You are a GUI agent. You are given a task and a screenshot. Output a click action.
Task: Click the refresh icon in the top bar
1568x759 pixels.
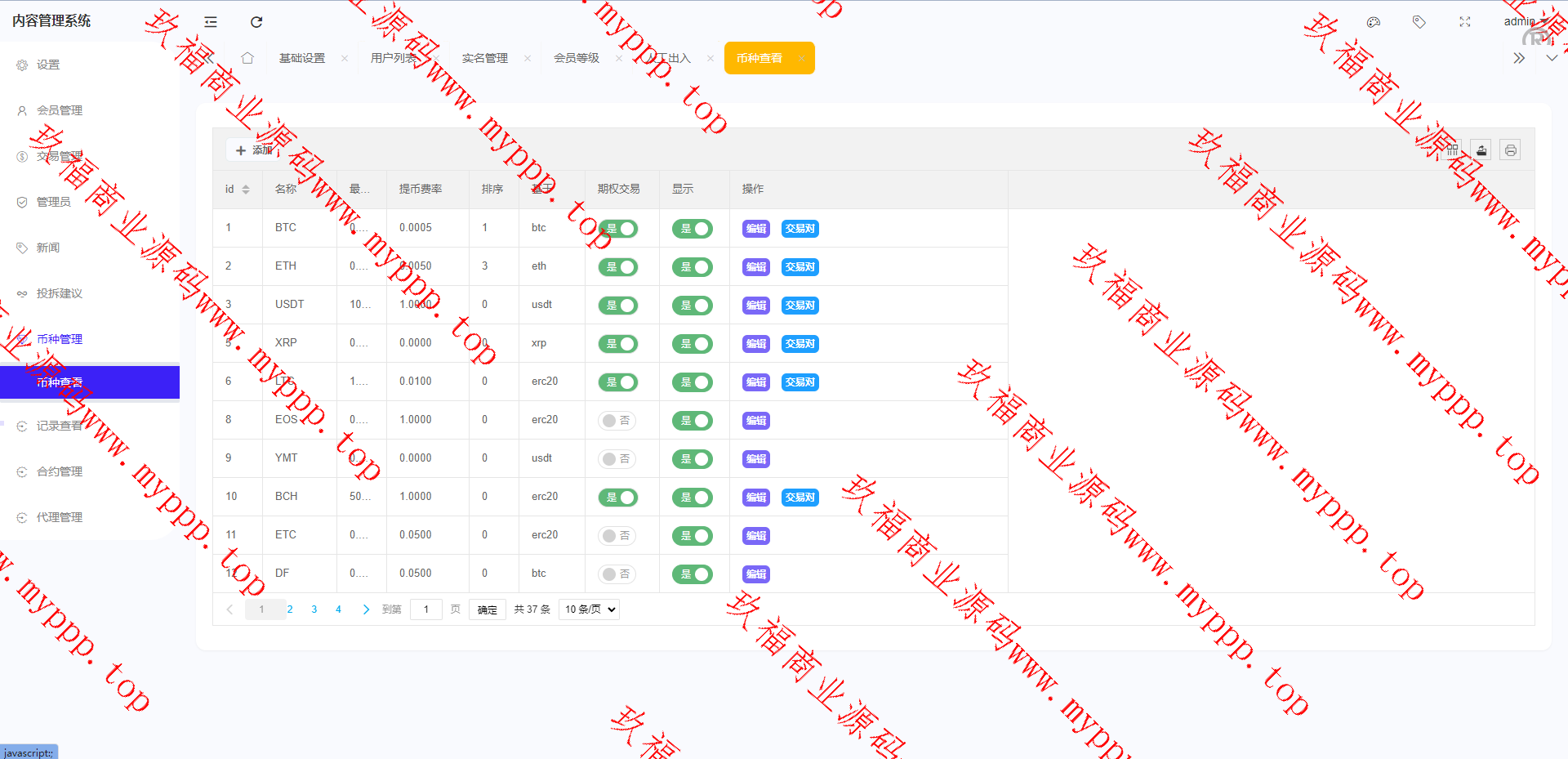point(256,22)
